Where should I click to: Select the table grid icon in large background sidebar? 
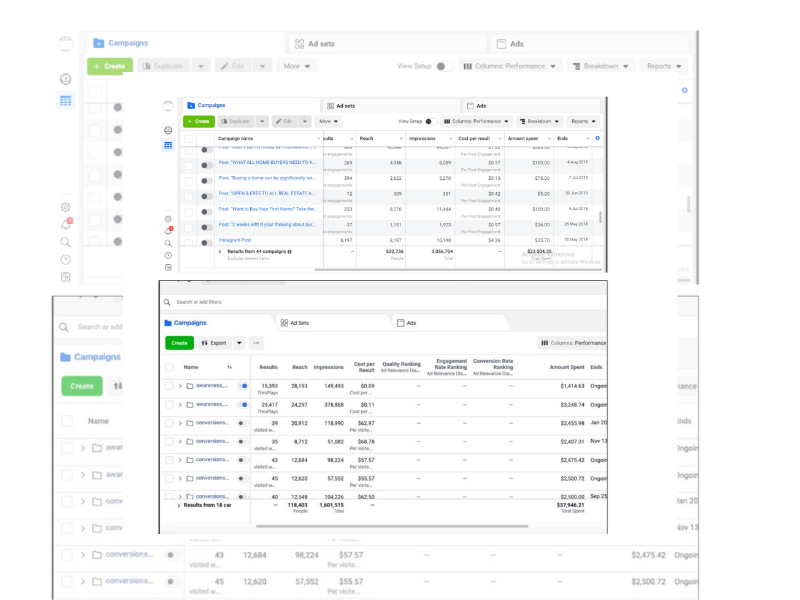coord(66,100)
